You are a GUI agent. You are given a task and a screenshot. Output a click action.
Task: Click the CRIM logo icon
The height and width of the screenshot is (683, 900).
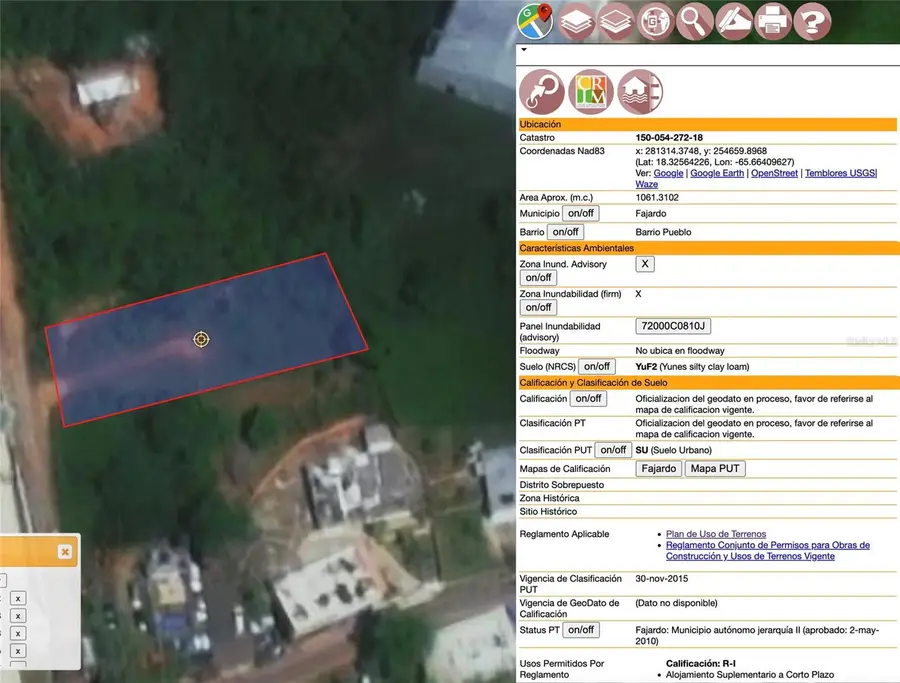coord(591,92)
